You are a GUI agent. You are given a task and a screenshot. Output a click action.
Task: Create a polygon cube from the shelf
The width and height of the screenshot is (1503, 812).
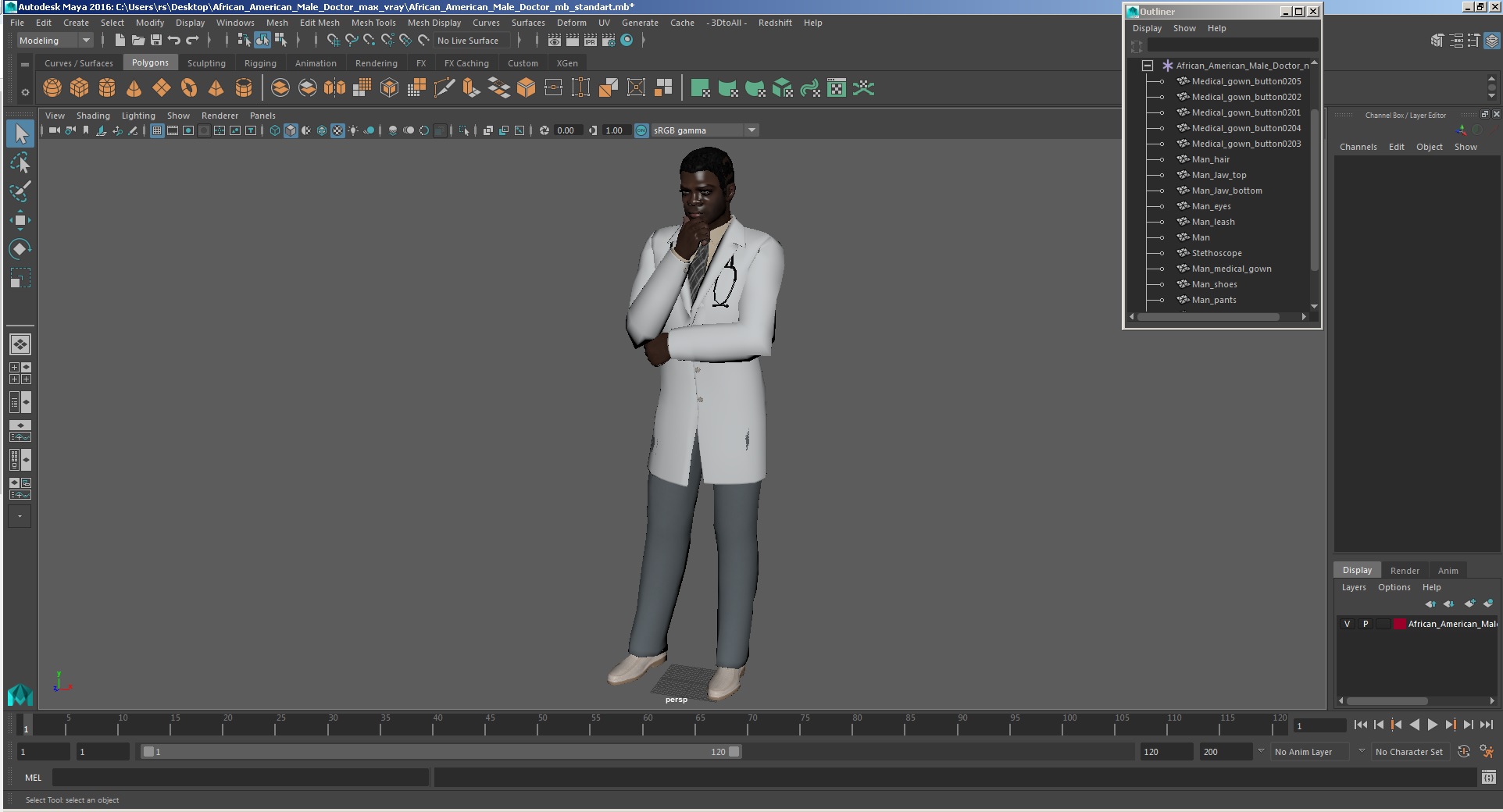[80, 88]
